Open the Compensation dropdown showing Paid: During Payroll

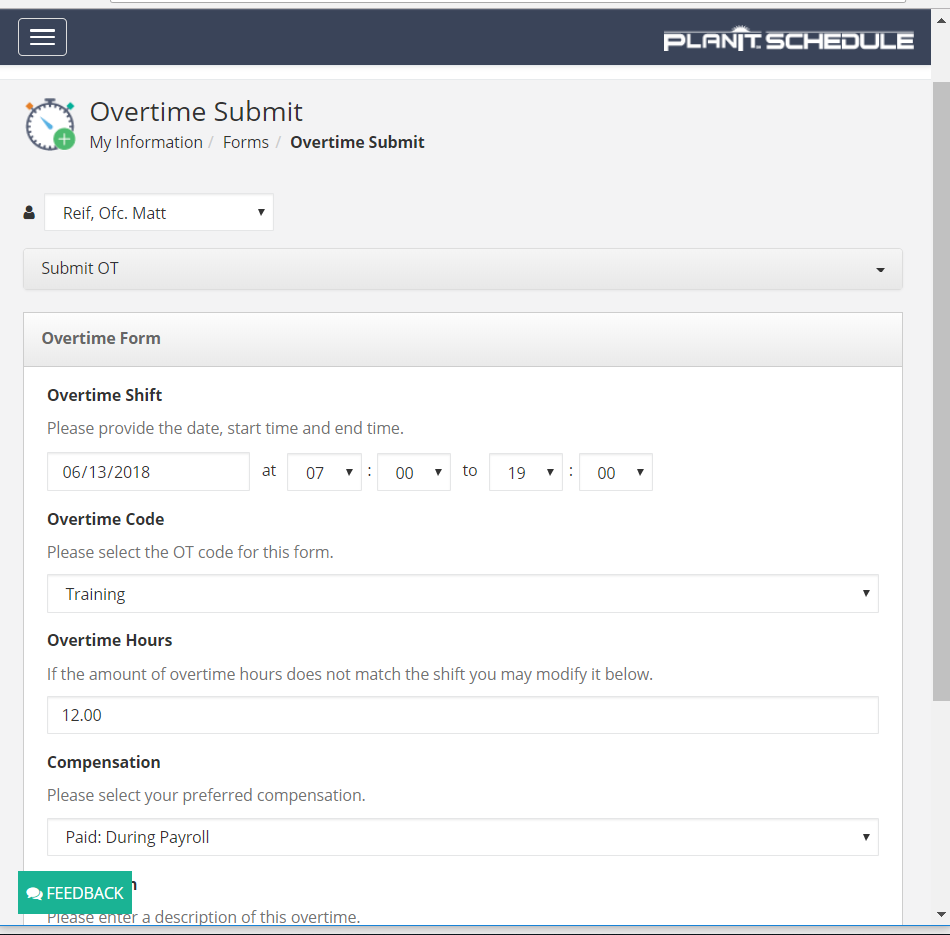pyautogui.click(x=463, y=837)
